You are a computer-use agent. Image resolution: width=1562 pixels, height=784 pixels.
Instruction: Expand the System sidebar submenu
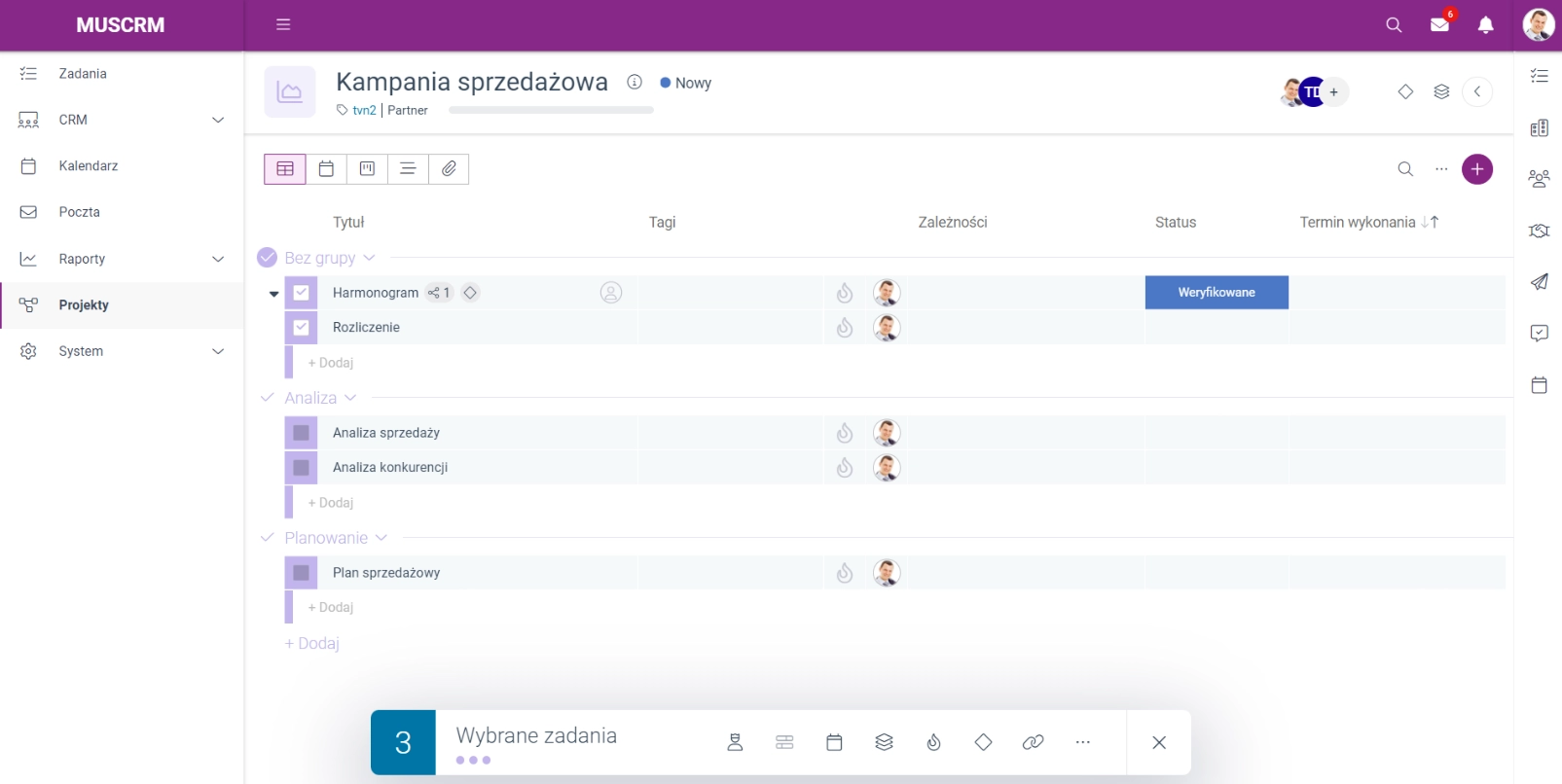pos(218,351)
